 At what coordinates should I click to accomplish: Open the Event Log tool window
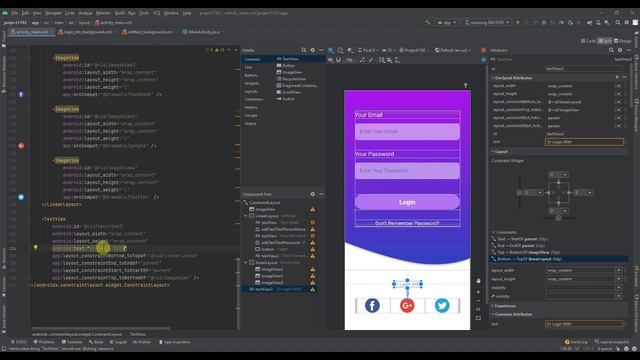click(576, 342)
